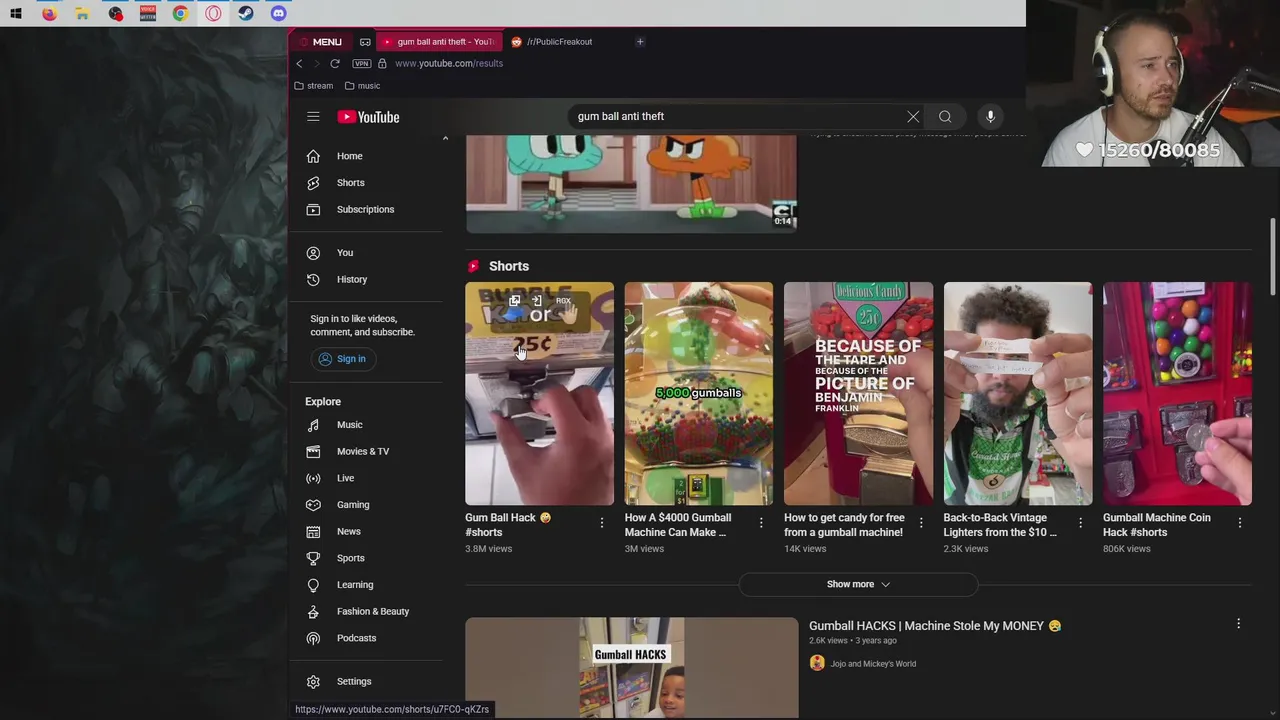Open the Gumball cartoon video thumbnail
The width and height of the screenshot is (1280, 720).
pos(631,184)
